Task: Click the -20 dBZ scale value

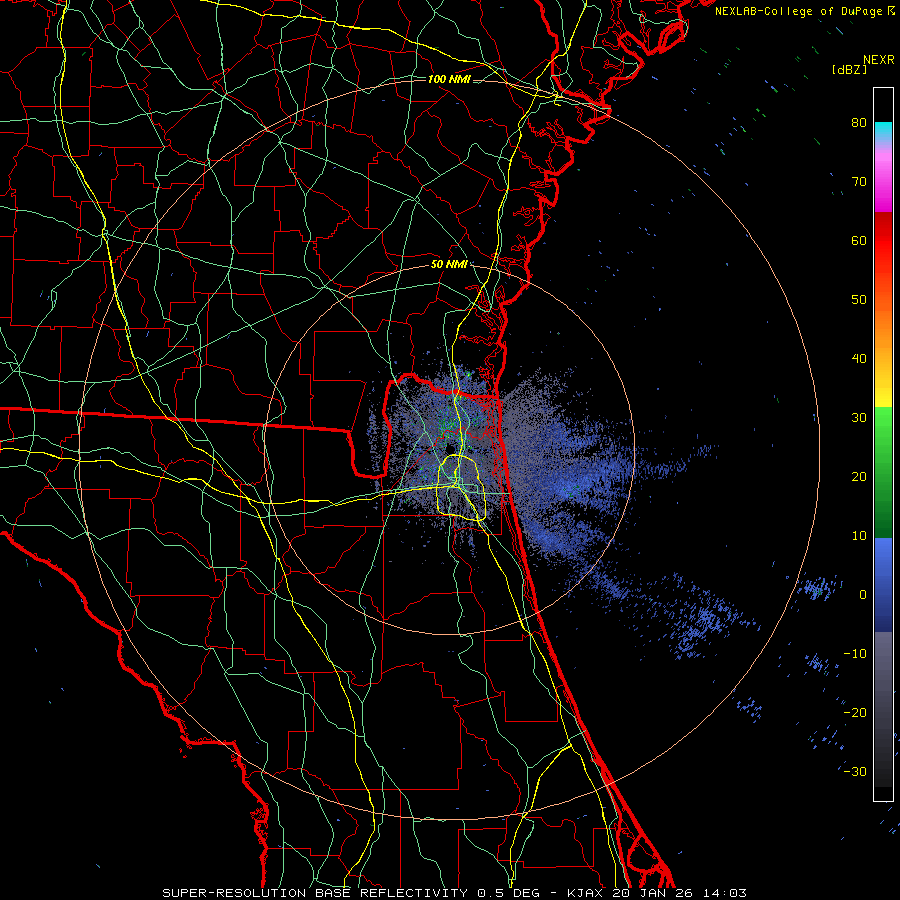Action: (855, 712)
